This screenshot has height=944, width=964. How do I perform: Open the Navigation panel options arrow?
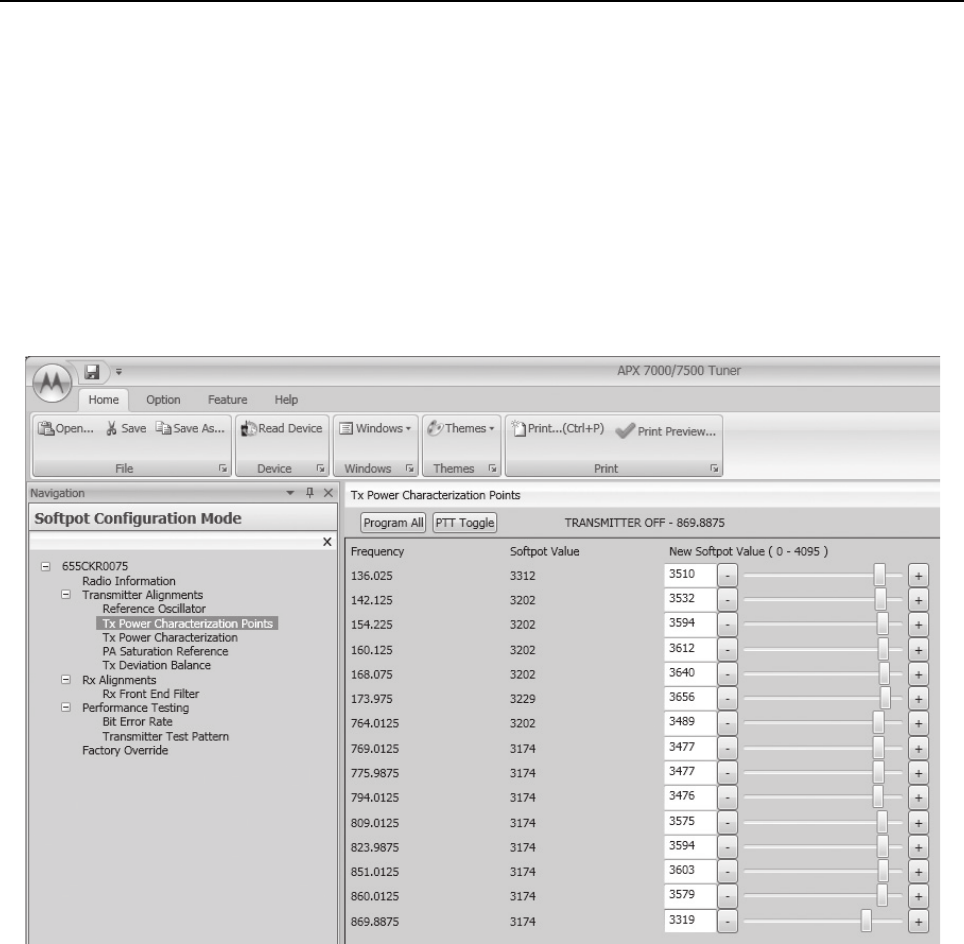(x=290, y=493)
